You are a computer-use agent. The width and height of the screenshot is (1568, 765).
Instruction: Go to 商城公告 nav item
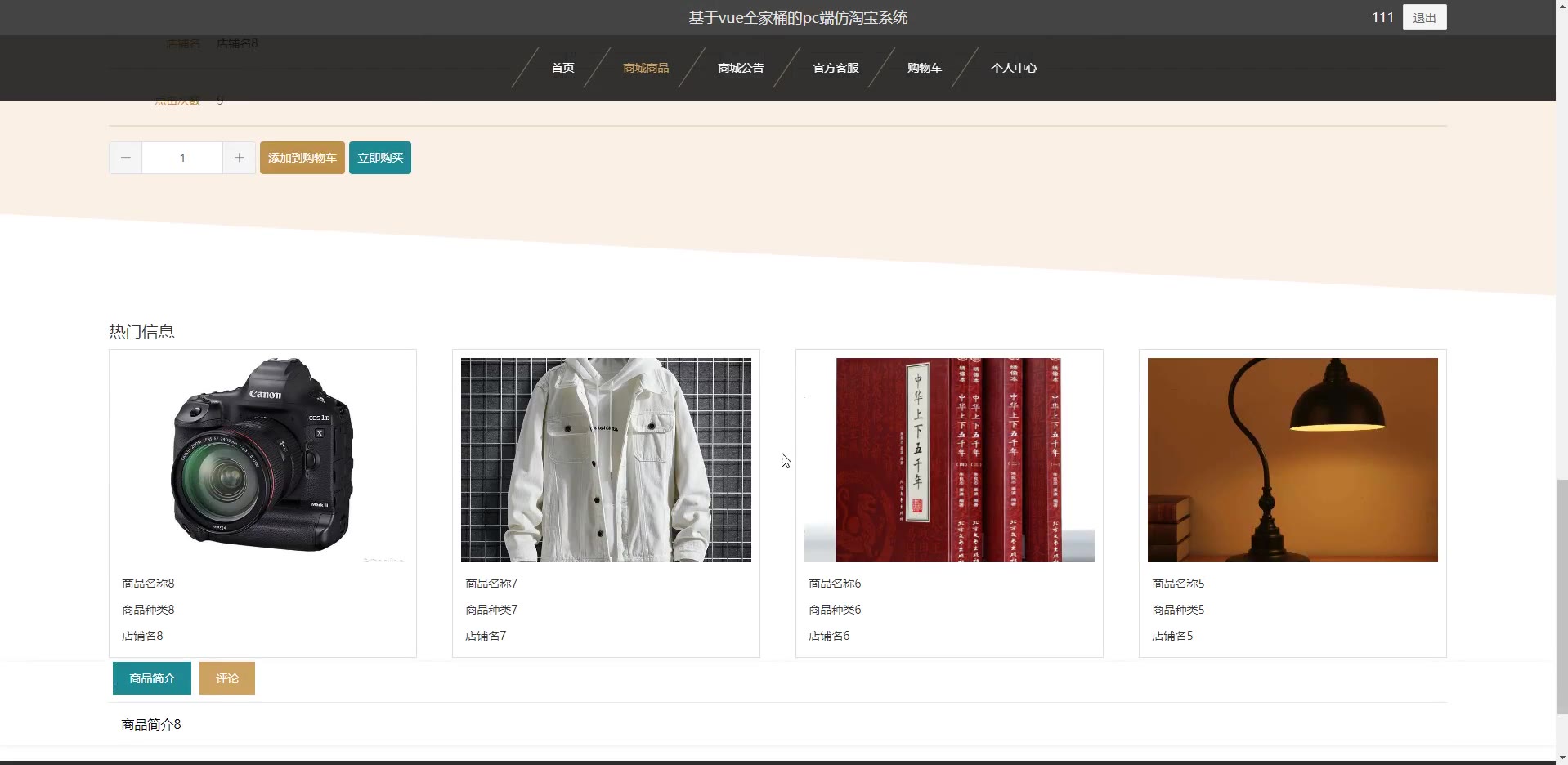pos(741,68)
